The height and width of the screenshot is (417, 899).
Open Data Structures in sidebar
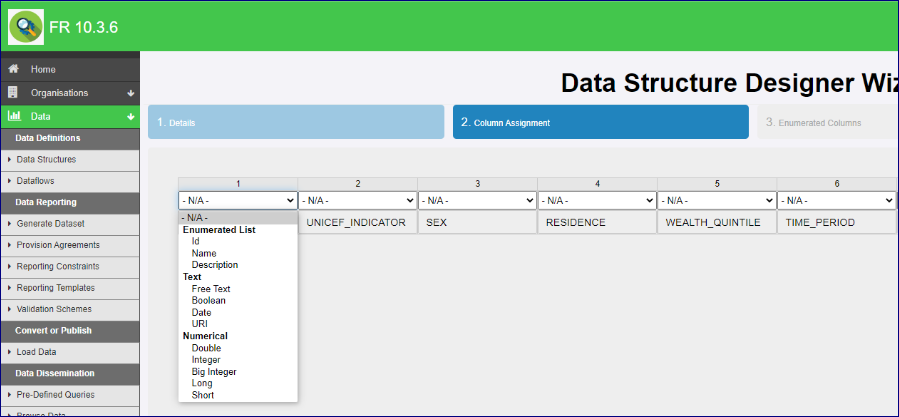coord(46,159)
